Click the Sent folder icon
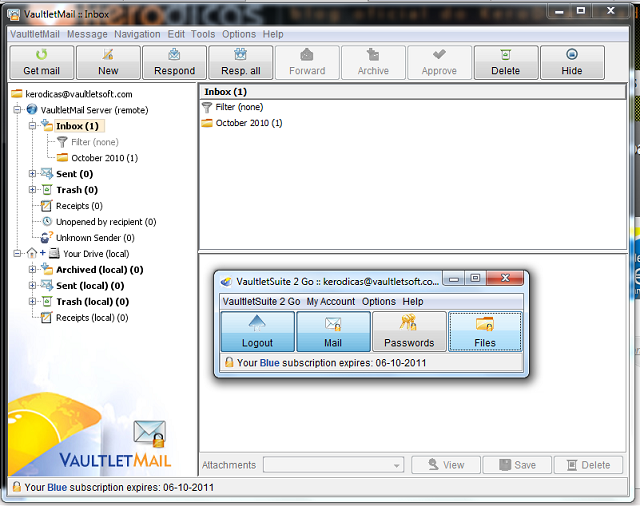 coord(47,174)
